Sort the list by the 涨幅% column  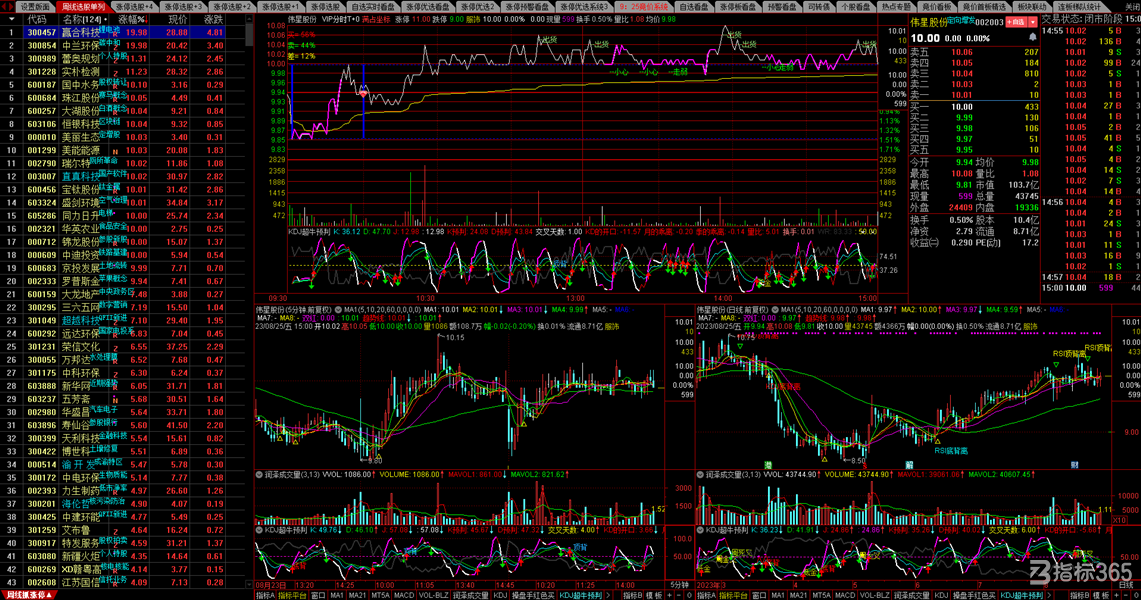point(132,20)
